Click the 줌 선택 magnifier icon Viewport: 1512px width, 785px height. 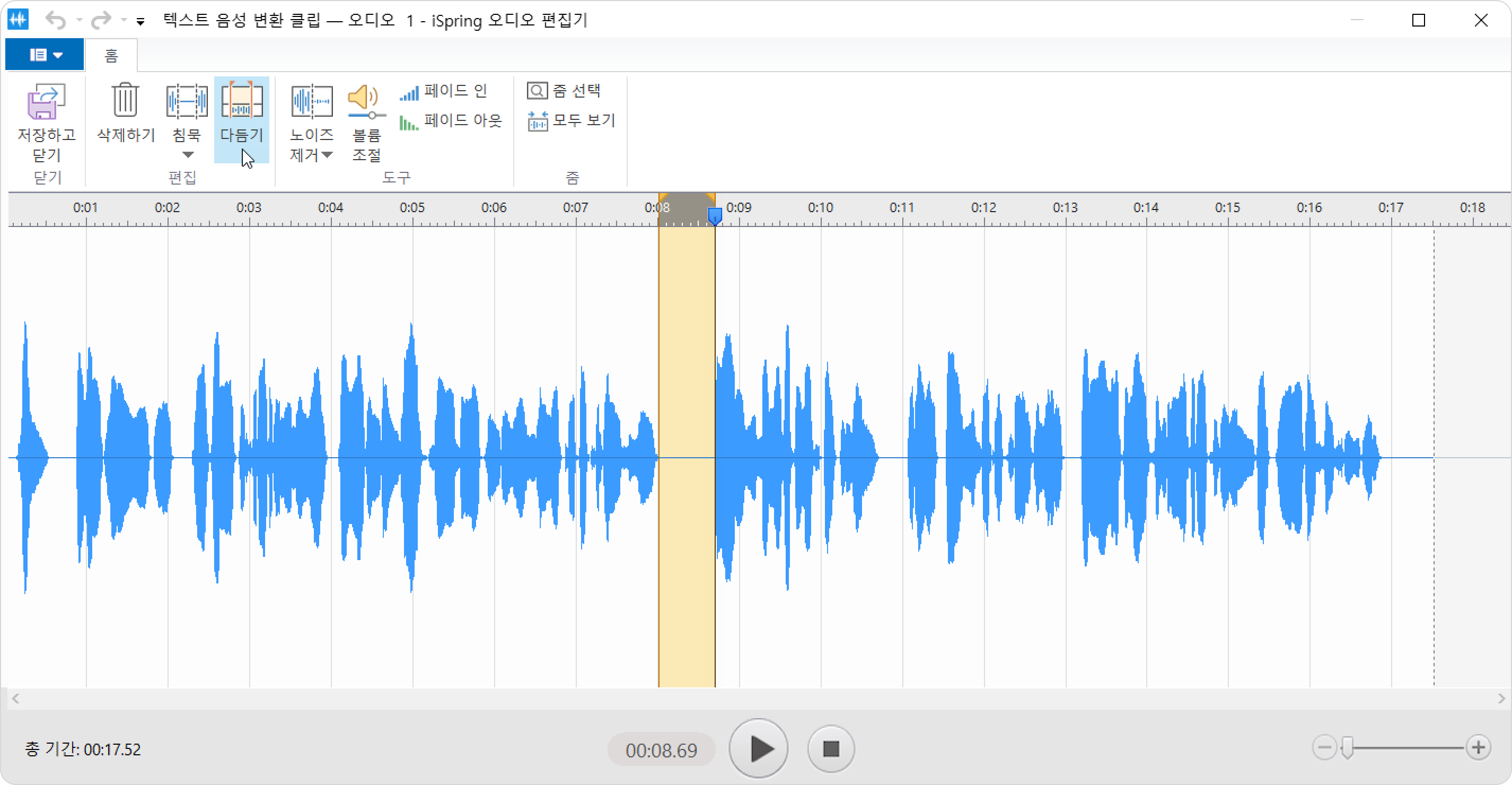[537, 91]
